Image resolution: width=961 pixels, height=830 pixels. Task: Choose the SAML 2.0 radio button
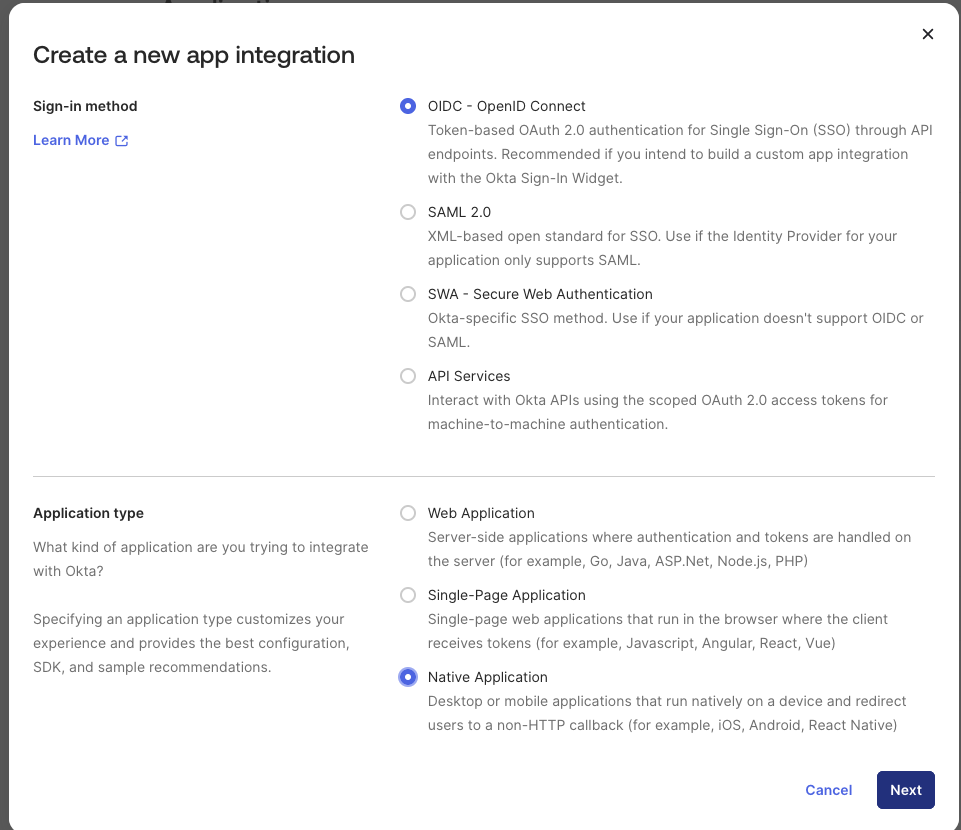[x=408, y=212]
